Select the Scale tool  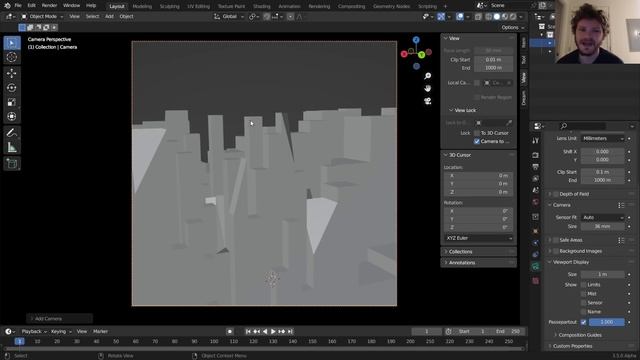tap(12, 102)
